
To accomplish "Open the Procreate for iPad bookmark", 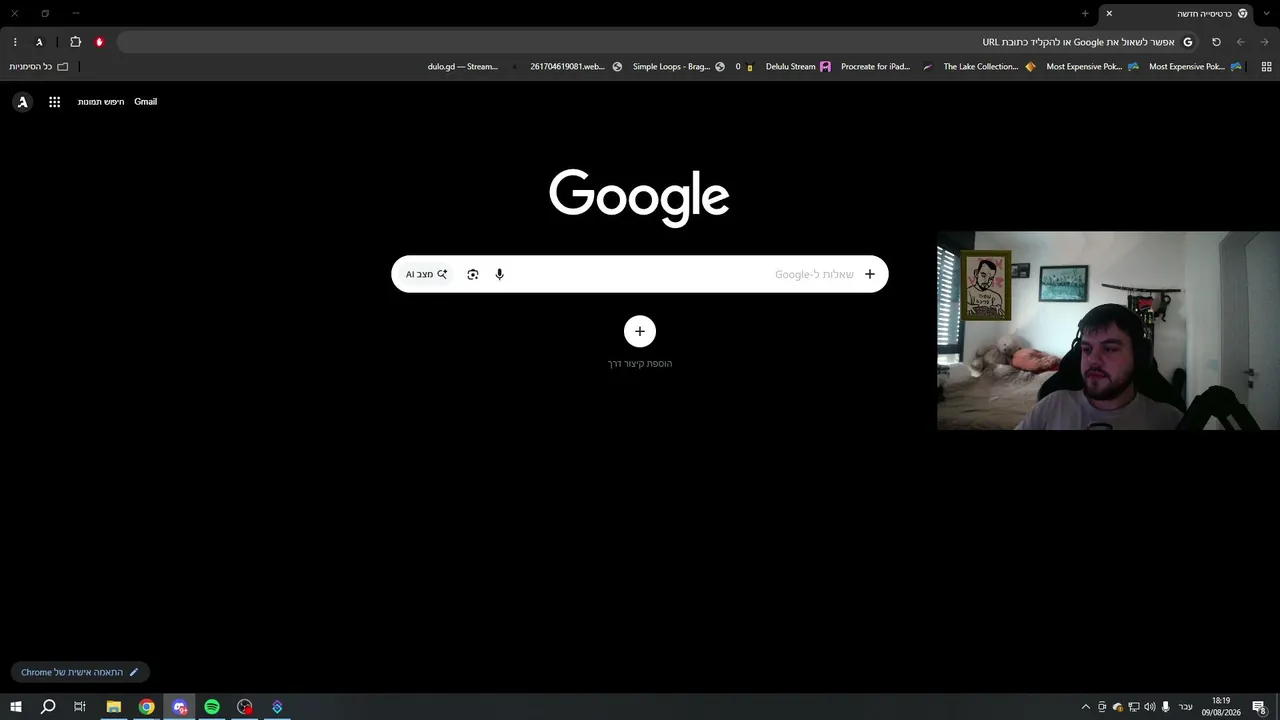I will tap(886, 67).
